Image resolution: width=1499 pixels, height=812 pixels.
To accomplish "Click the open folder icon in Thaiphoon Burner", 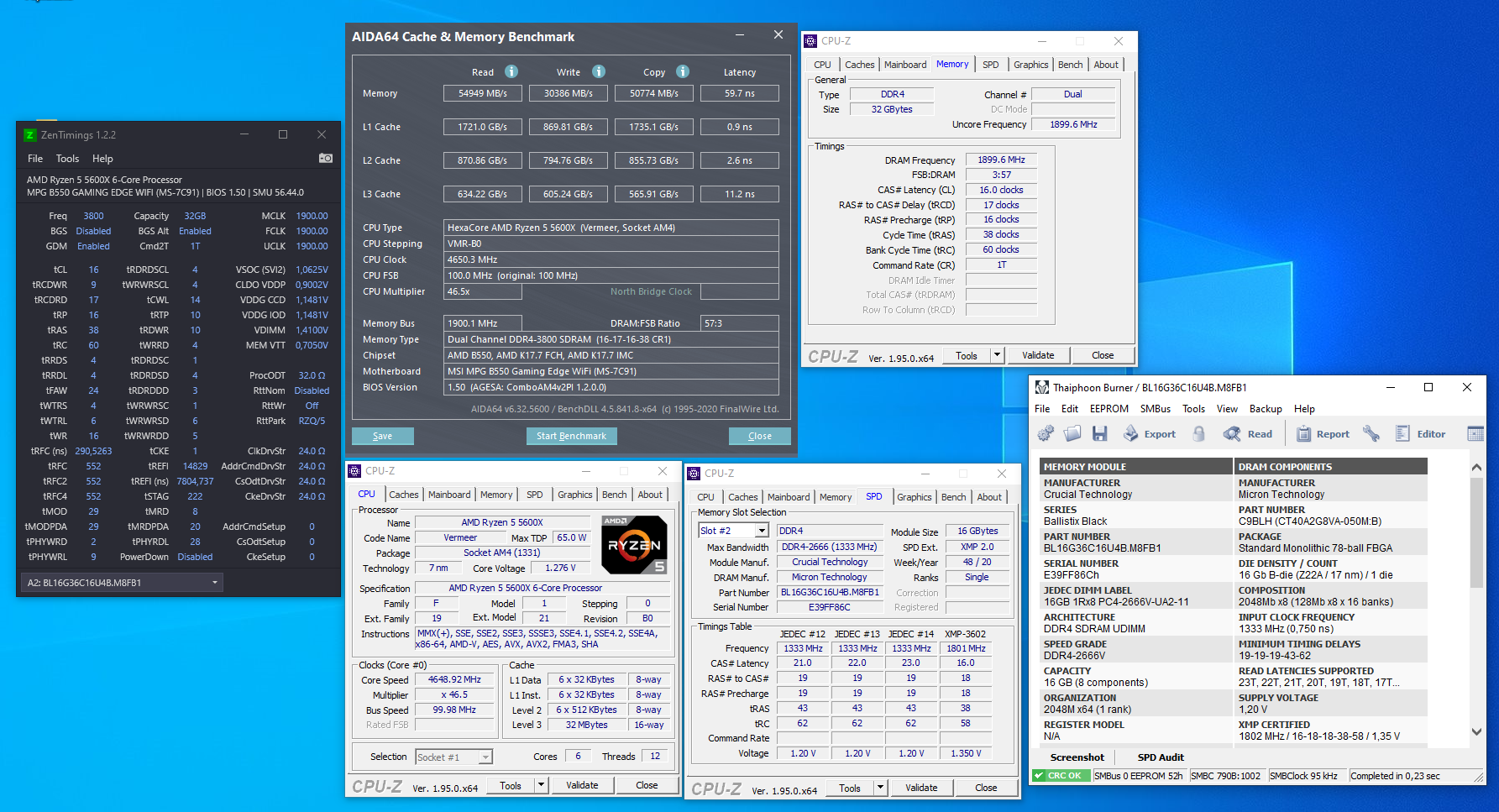I will (1072, 434).
